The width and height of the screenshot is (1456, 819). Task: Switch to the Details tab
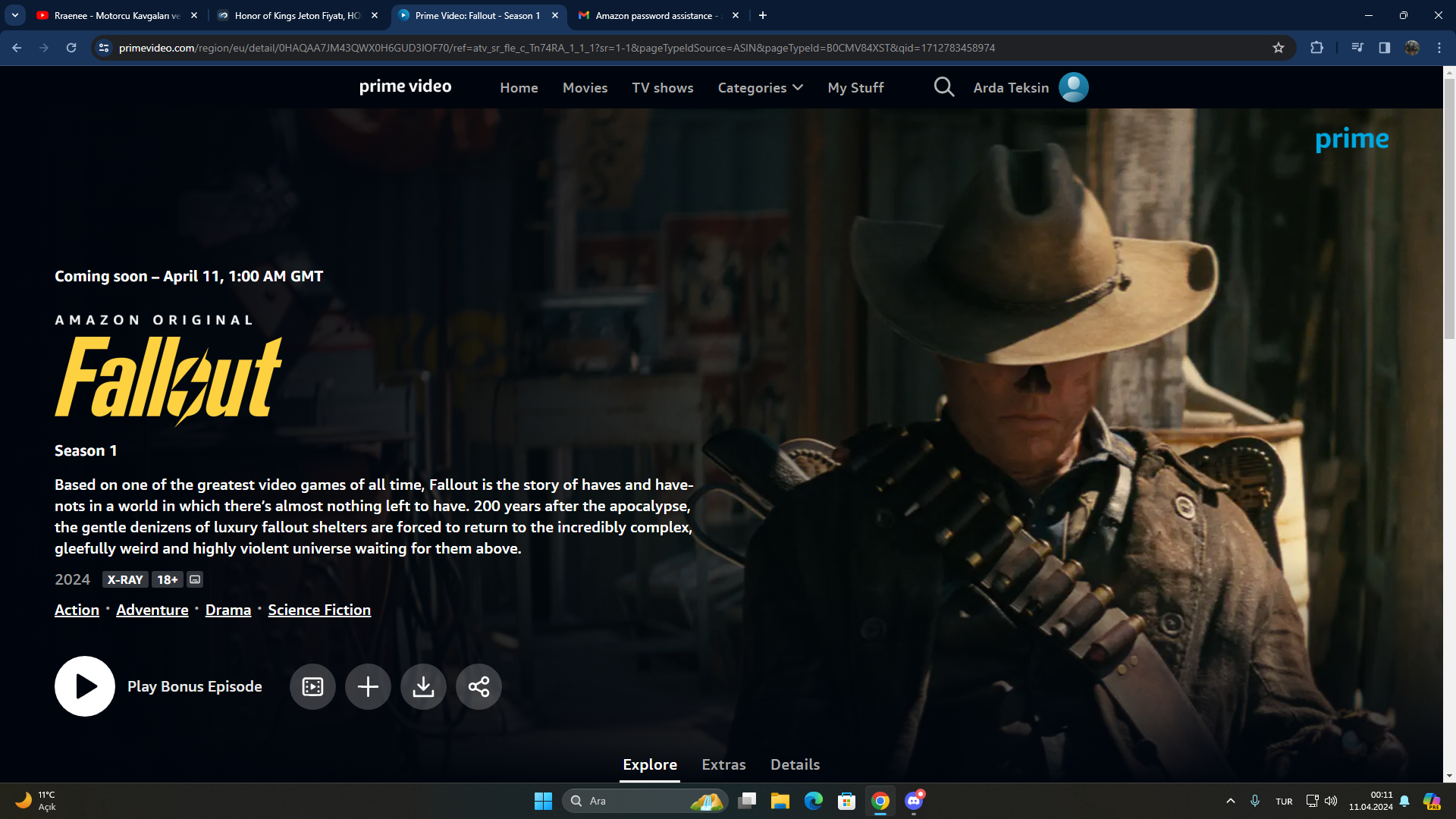(795, 764)
